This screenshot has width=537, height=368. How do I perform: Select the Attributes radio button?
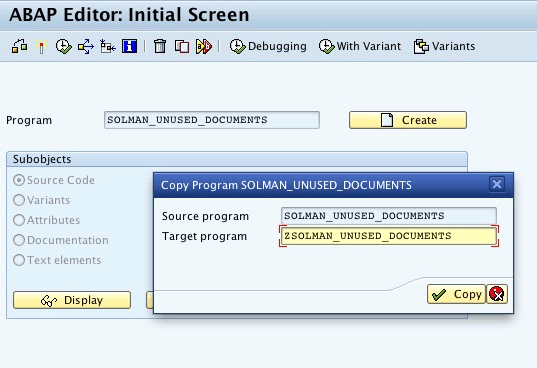19,220
